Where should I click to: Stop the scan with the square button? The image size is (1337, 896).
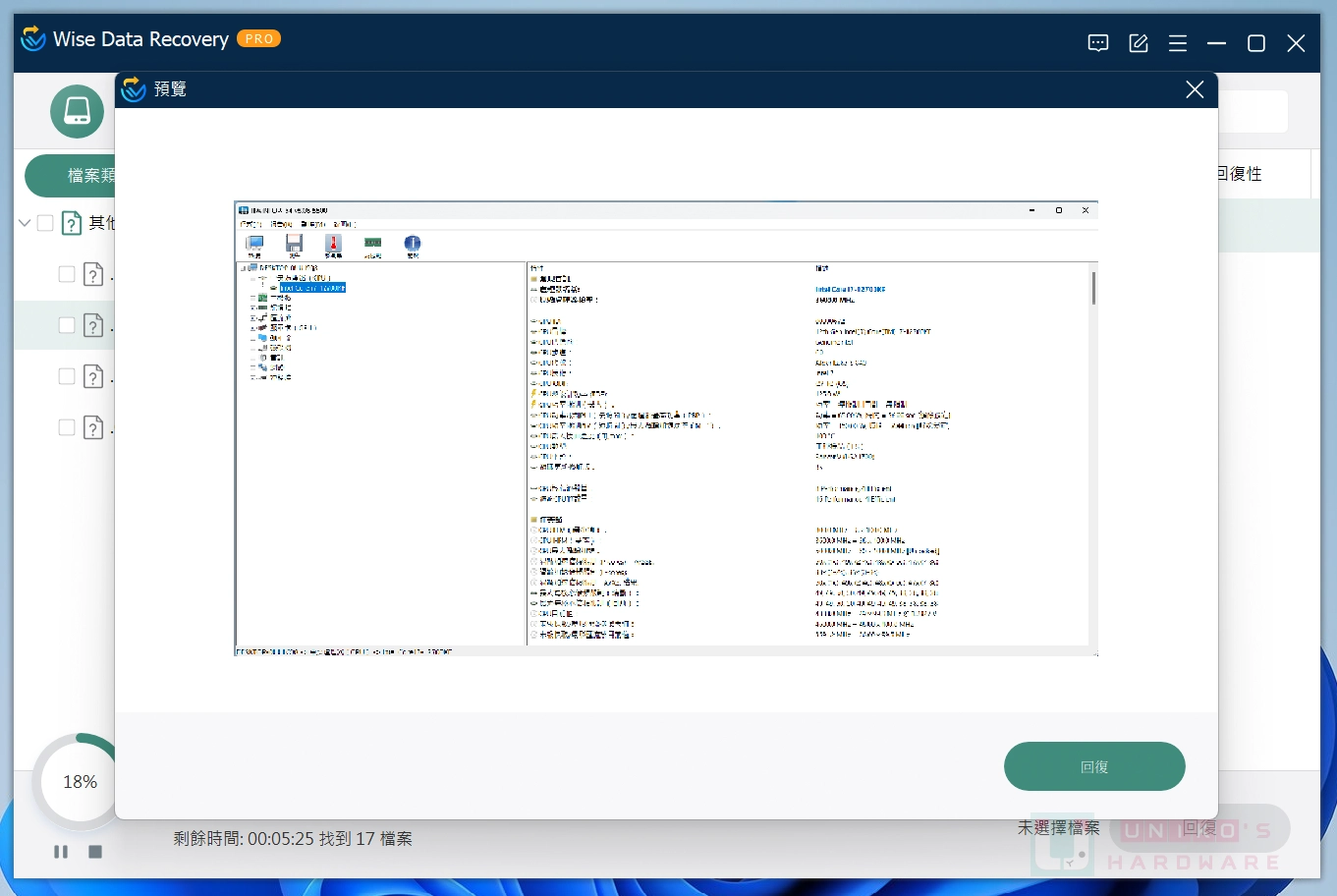tap(95, 852)
